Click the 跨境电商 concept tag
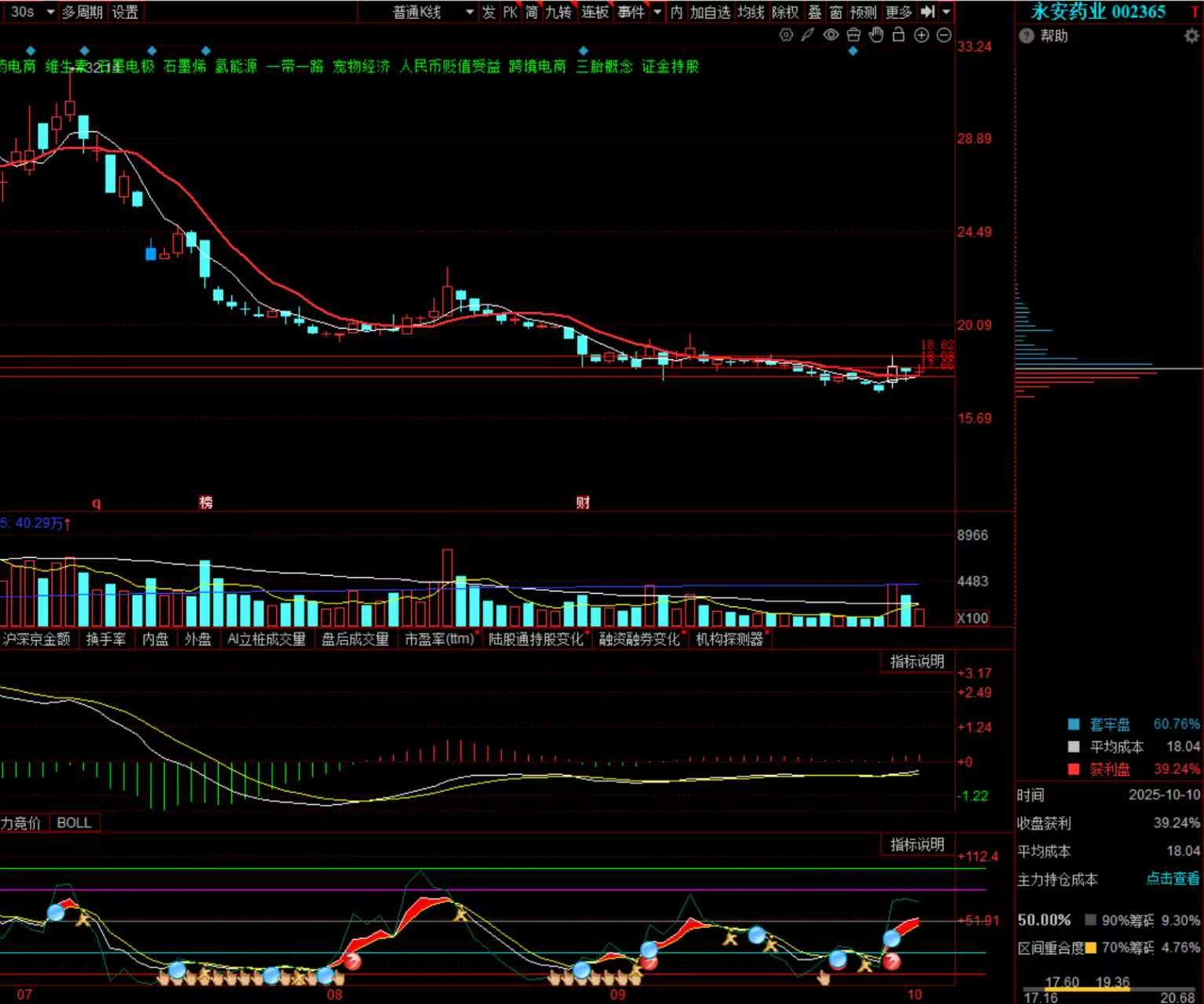This screenshot has width=1204, height=1004. point(537,67)
